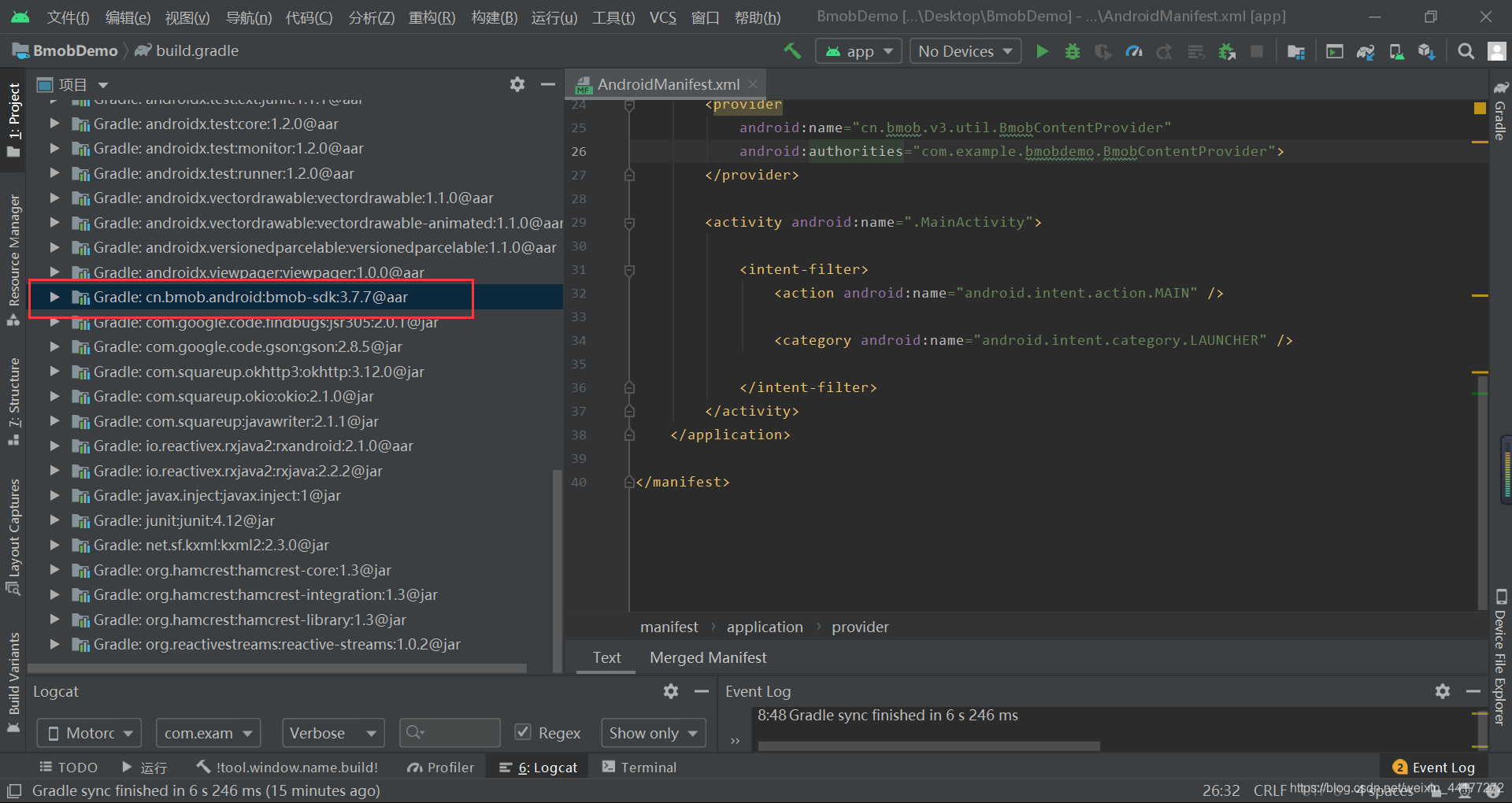Hide the Project pane with minus icon
This screenshot has width=1512, height=803.
point(548,84)
